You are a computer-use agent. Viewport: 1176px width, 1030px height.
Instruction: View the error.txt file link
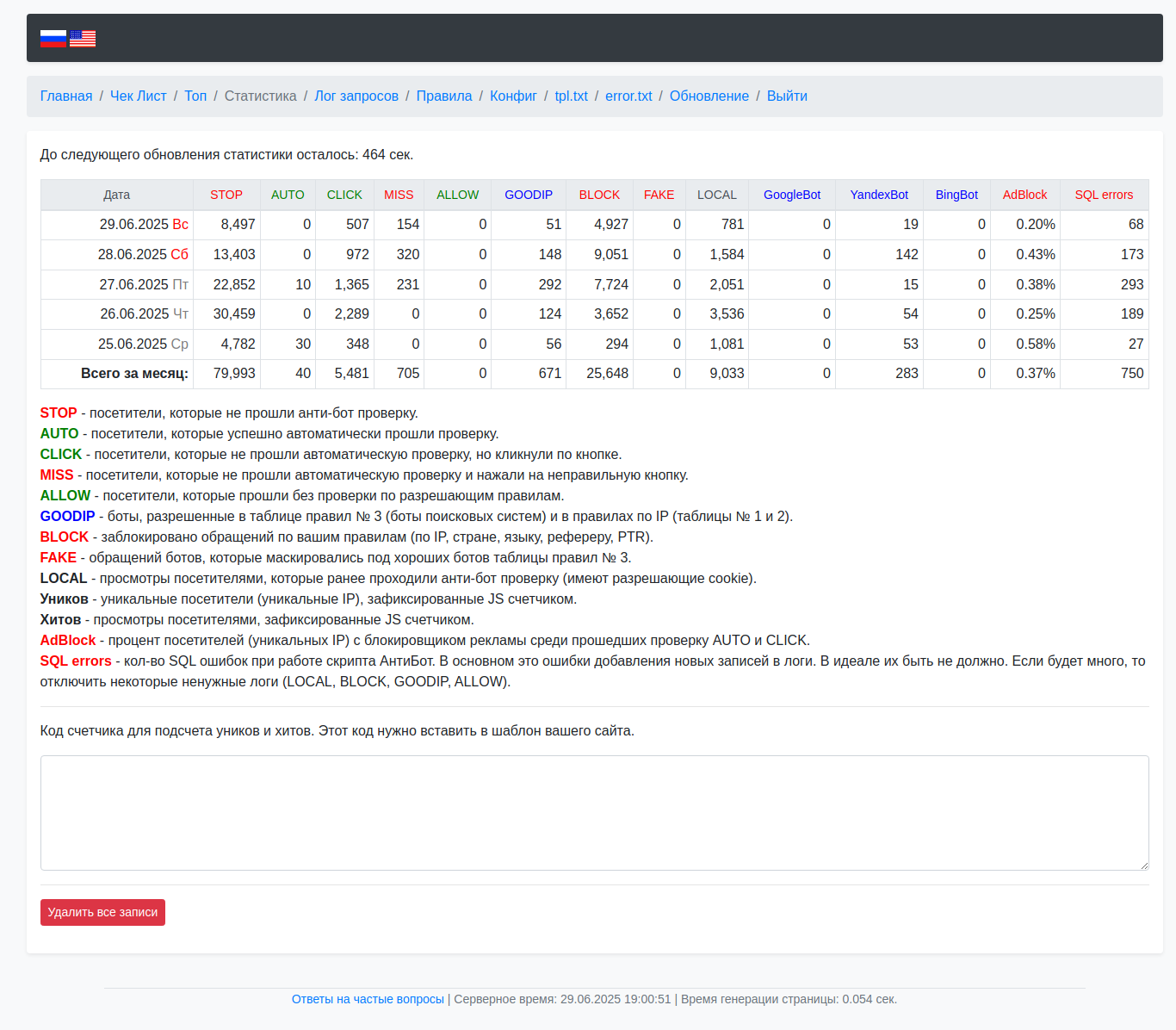click(628, 96)
